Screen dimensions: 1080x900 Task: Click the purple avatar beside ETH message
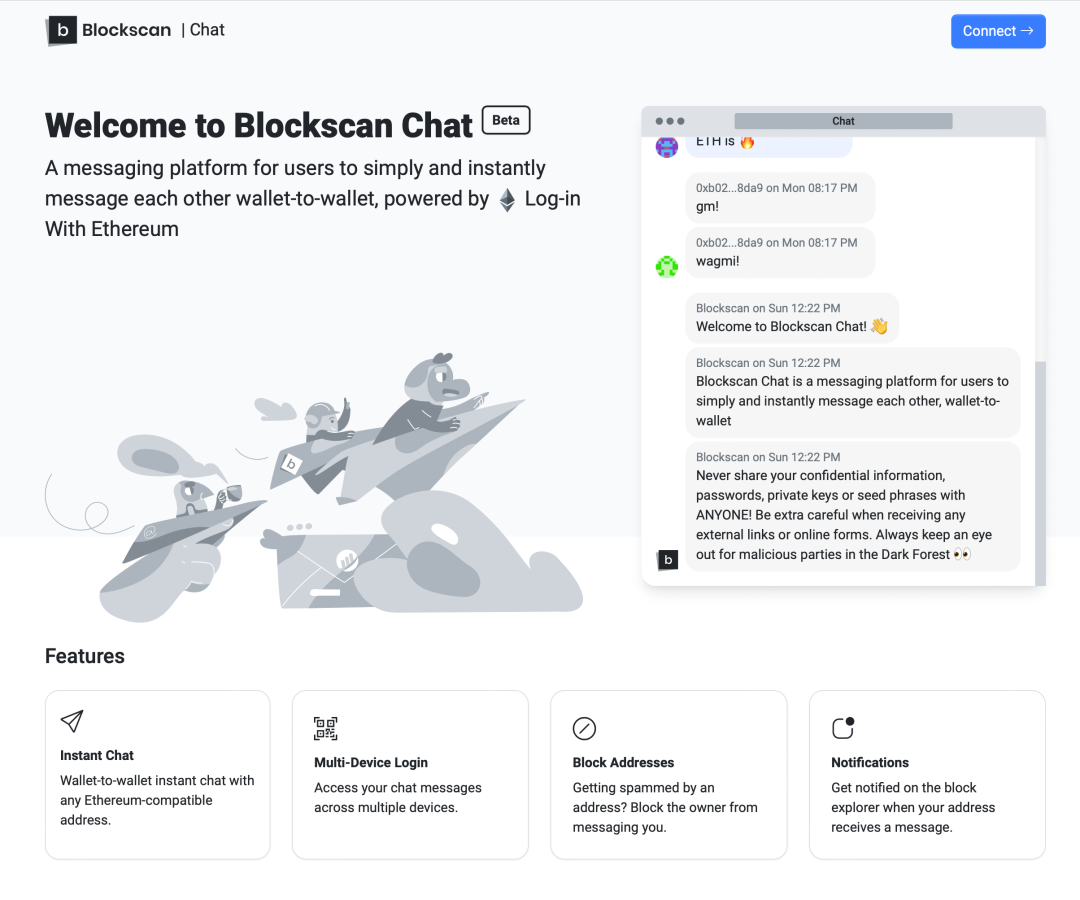[667, 147]
